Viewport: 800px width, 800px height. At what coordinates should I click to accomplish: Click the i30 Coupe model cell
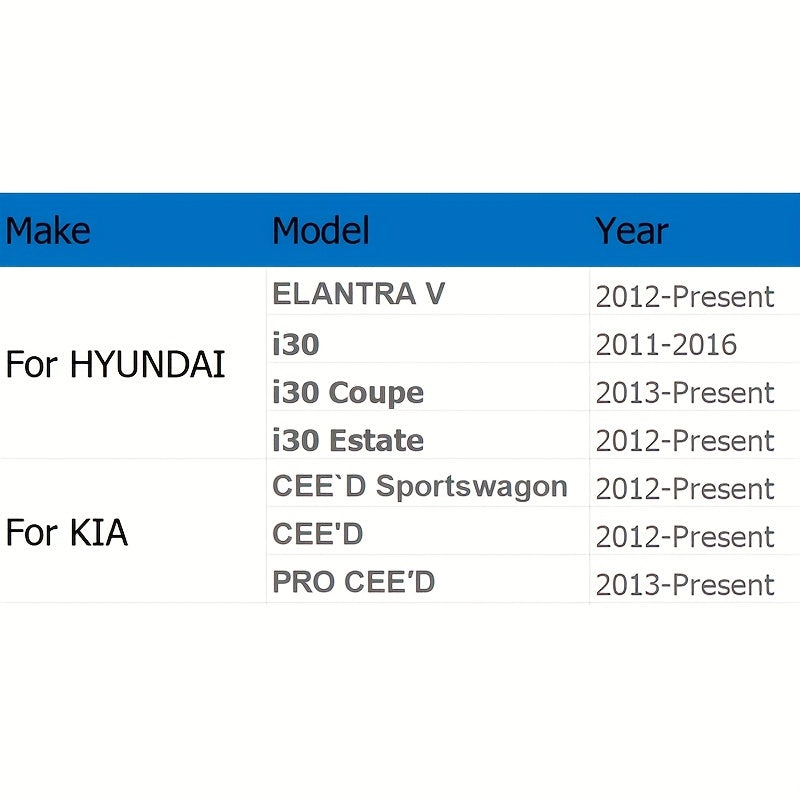[x=348, y=392]
